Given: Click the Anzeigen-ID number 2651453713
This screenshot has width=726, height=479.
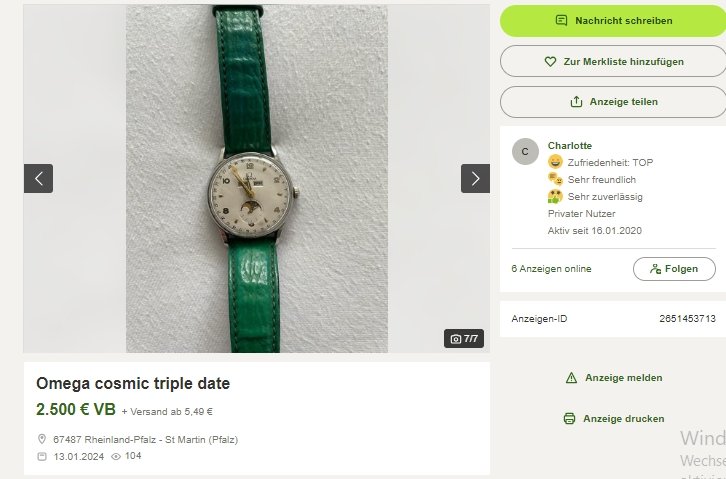Looking at the screenshot, I should point(687,318).
